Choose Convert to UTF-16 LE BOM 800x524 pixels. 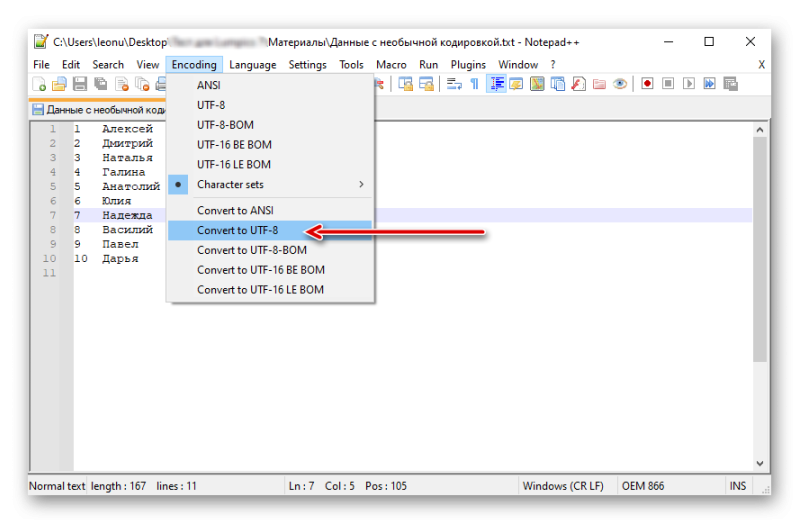[x=270, y=290]
